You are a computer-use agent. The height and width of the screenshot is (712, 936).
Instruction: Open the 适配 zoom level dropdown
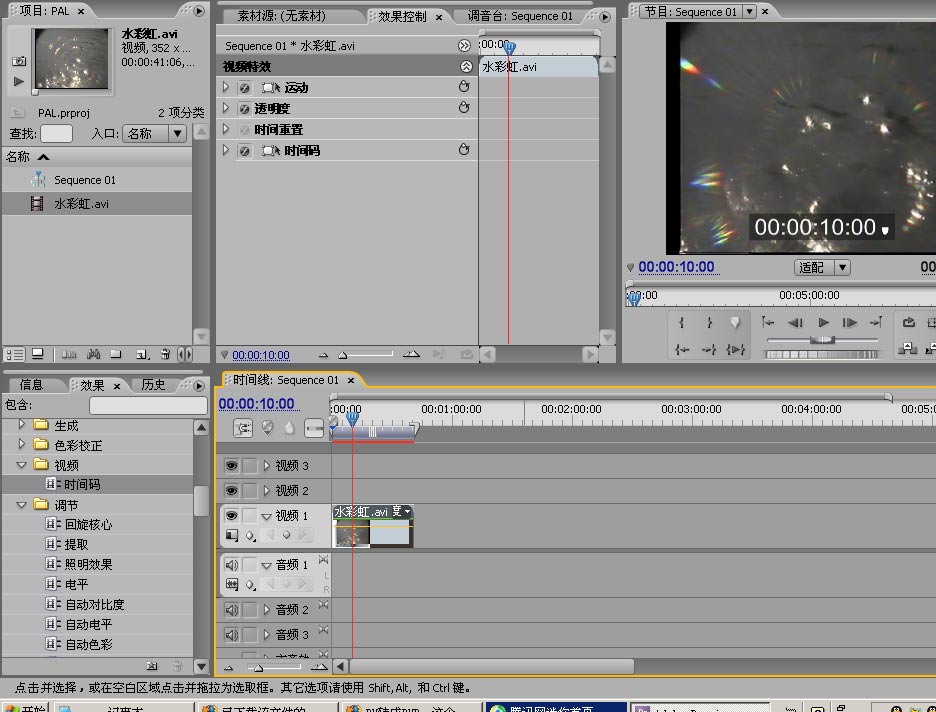point(822,267)
